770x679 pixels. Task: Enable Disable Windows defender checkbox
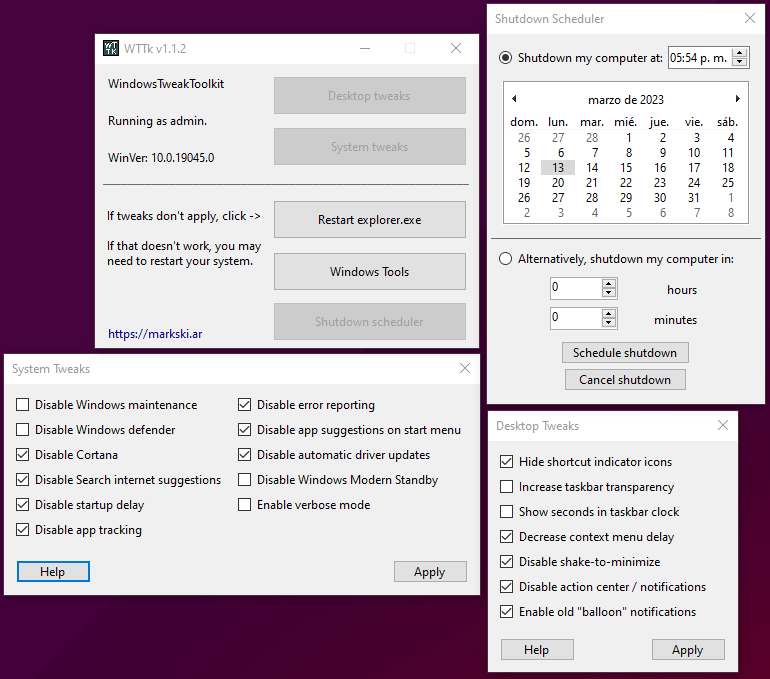tap(22, 430)
